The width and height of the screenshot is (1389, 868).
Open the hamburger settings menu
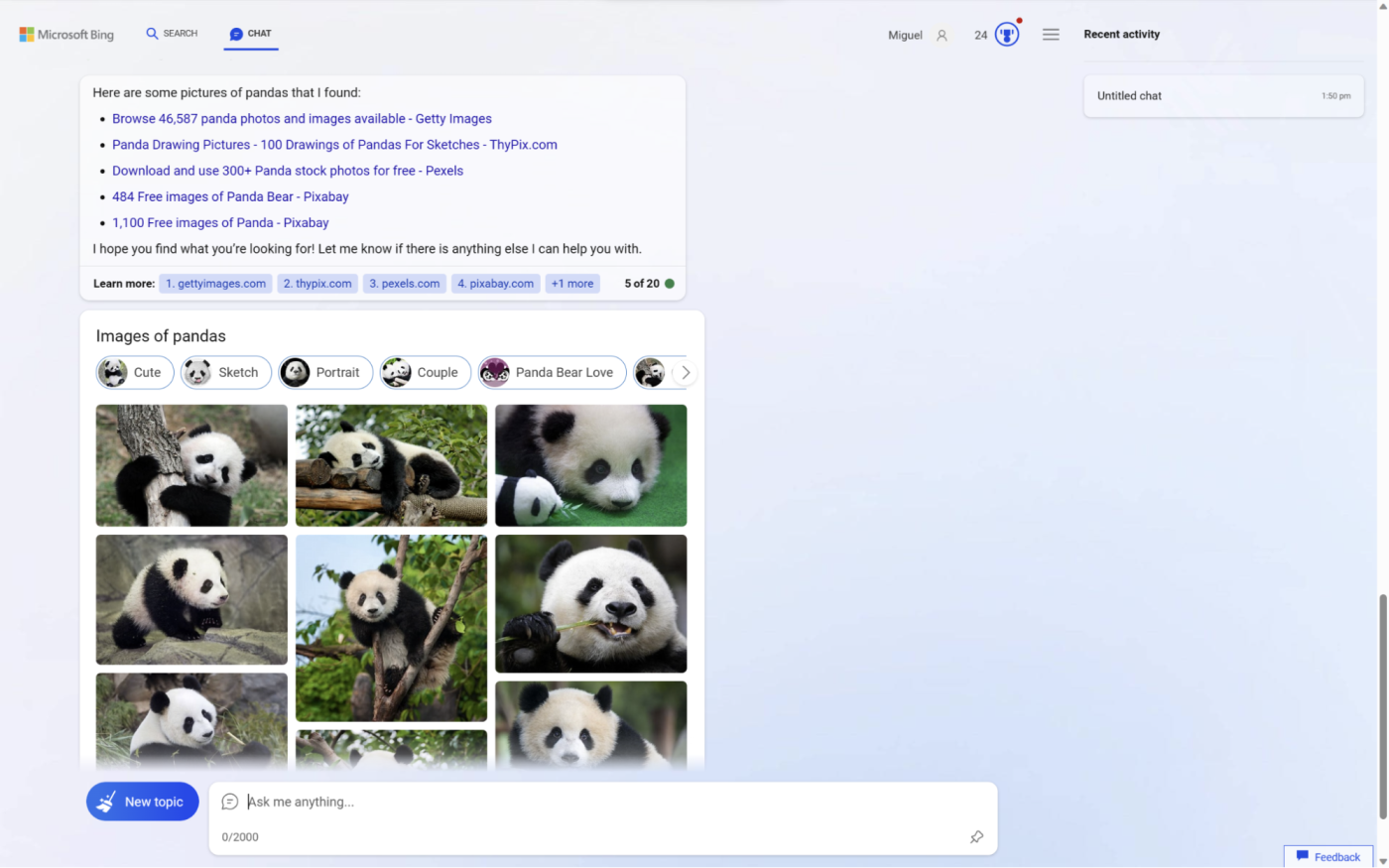[1051, 35]
